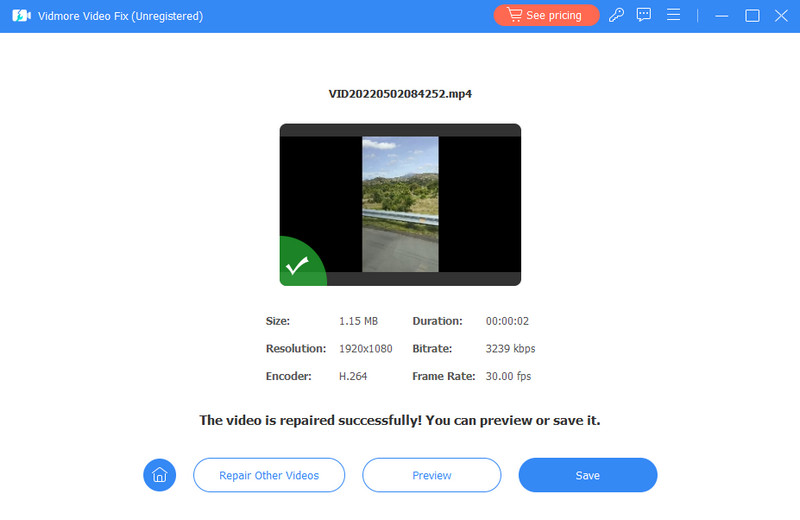Open the See pricing cart button
The image size is (800, 520).
point(546,15)
